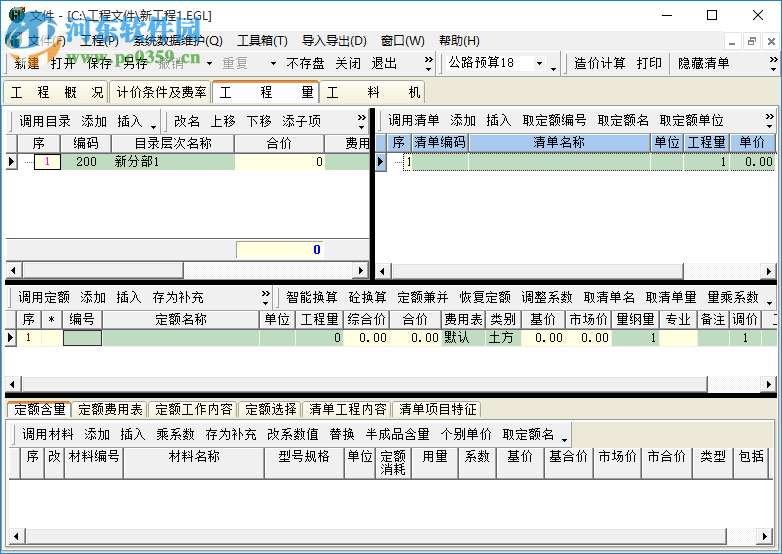This screenshot has height=554, width=782.
Task: Click 土方 category cell
Action: 503,338
